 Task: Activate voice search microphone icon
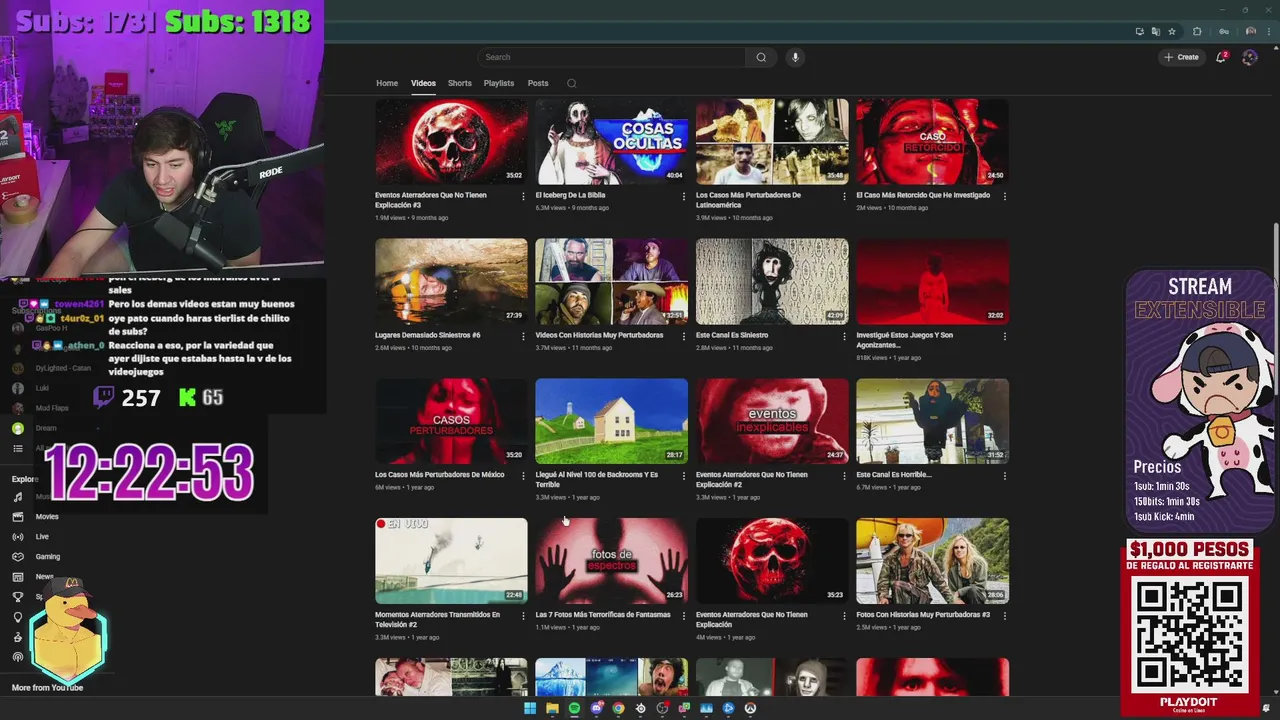pos(795,57)
